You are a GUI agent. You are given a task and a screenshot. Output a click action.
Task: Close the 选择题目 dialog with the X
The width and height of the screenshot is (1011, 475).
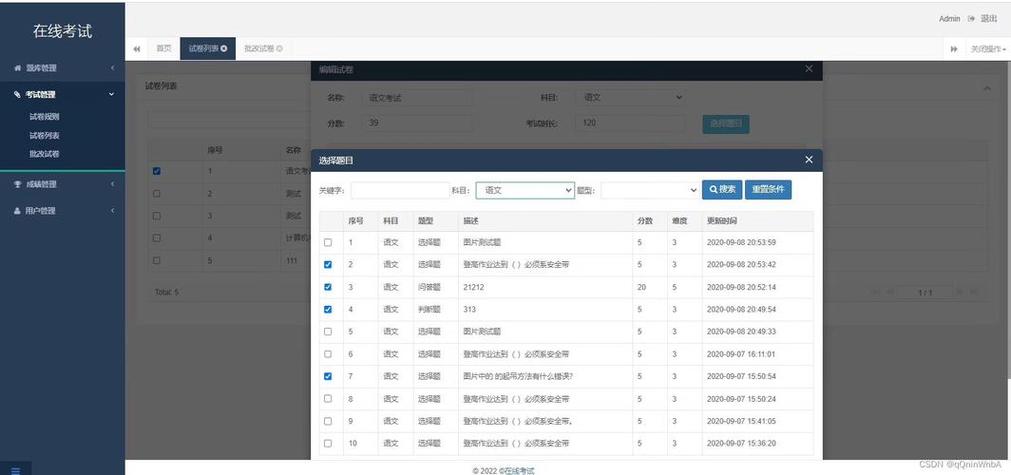click(x=809, y=160)
